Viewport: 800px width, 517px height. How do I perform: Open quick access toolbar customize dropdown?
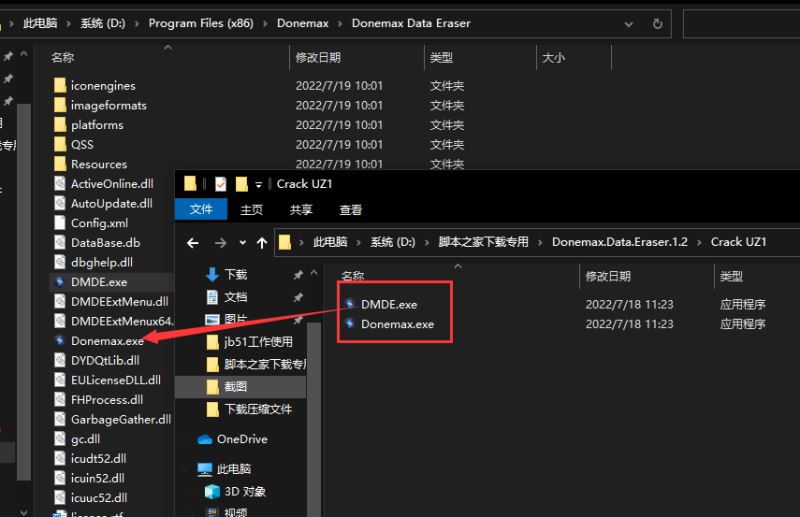coord(259,185)
